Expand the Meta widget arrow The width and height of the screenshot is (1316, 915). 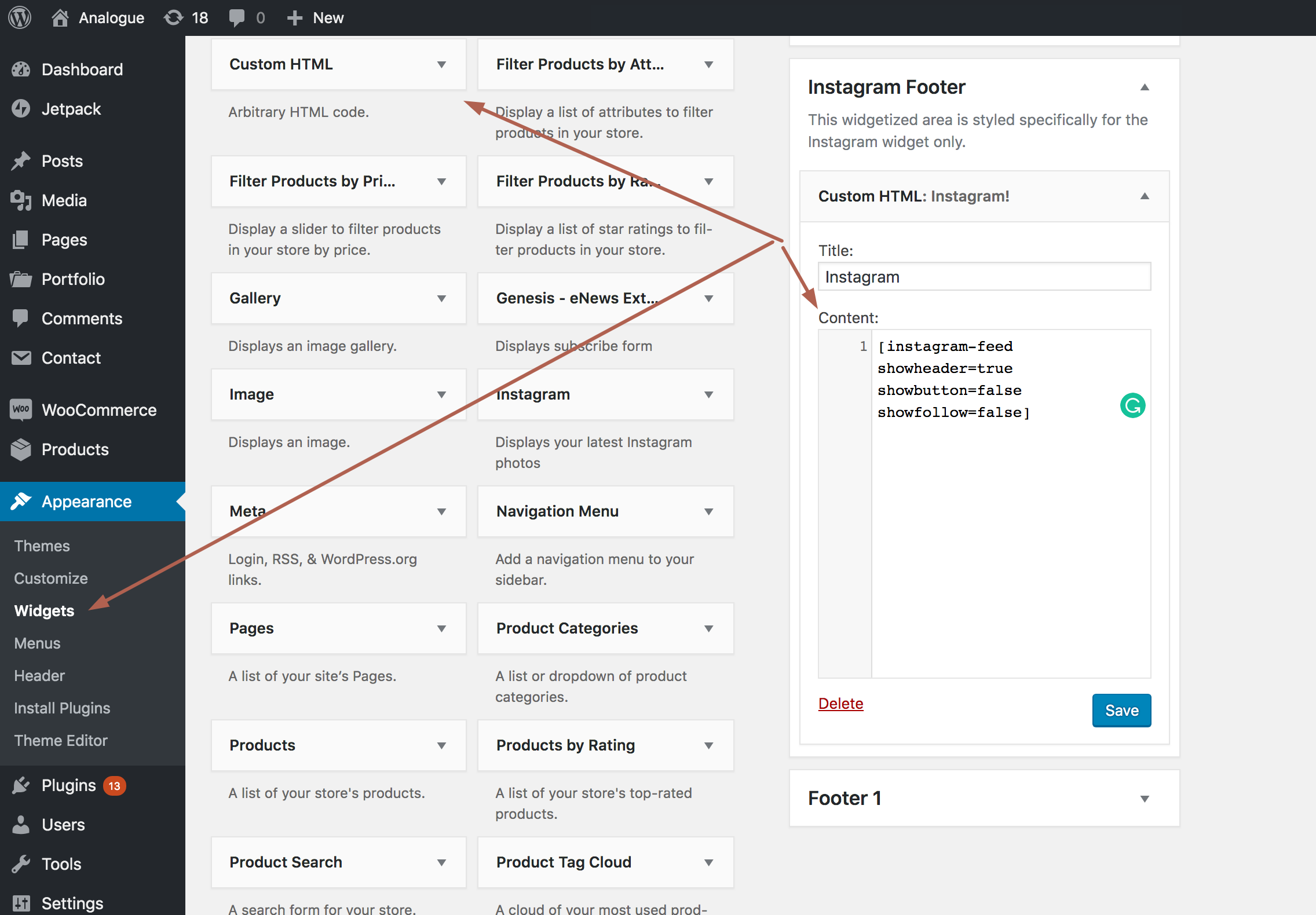(441, 511)
